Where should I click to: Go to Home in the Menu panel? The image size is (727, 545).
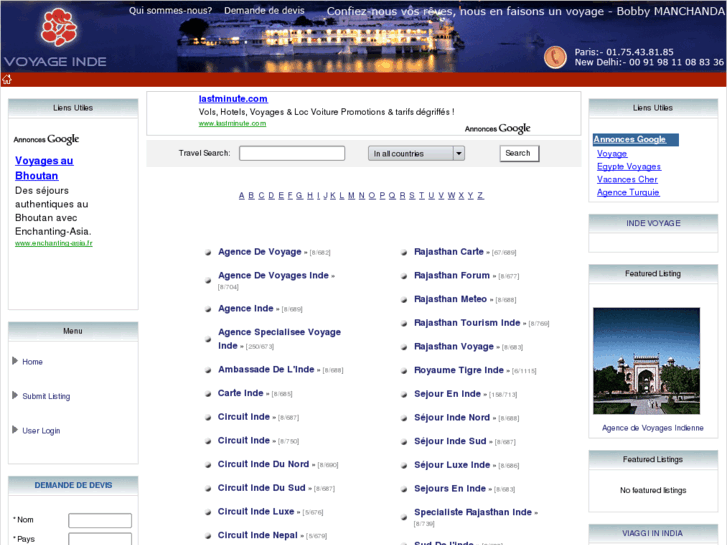[32, 362]
